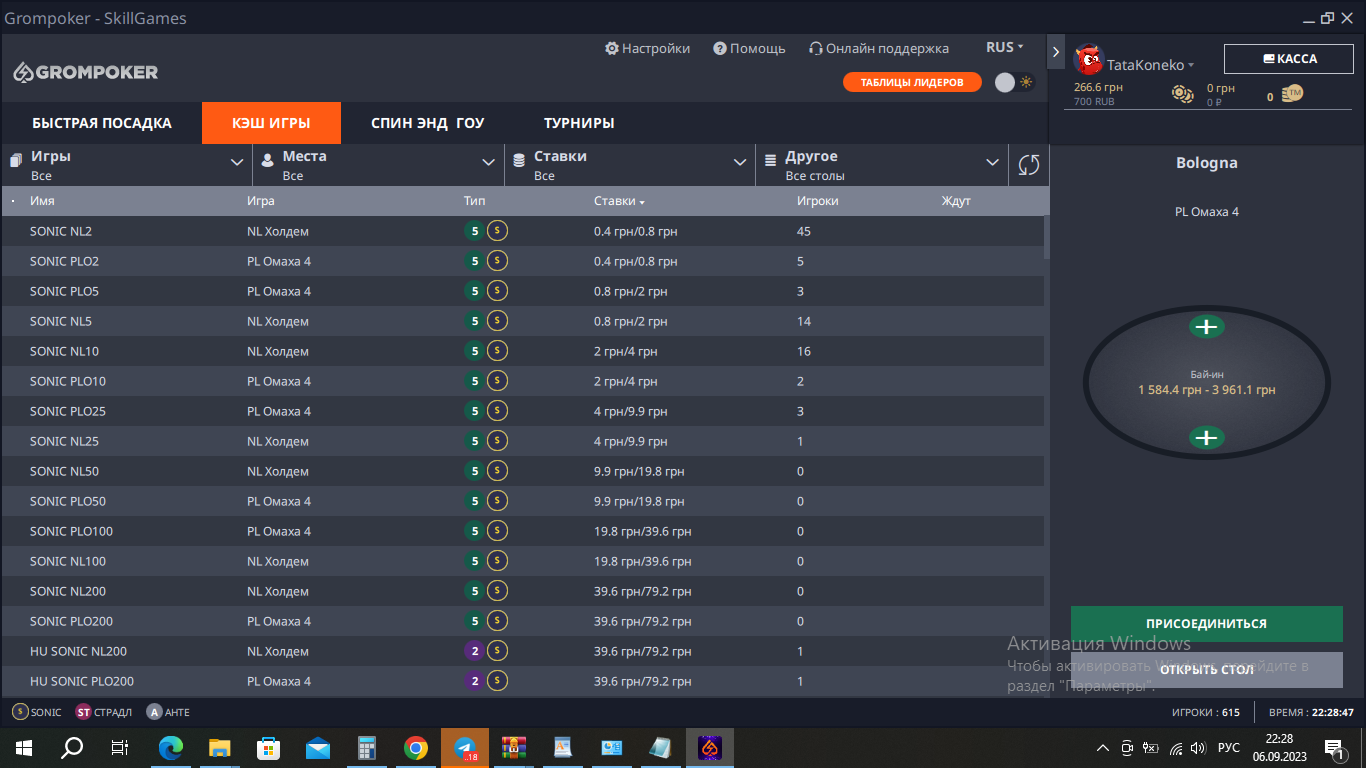Take the bottom seat plus button

click(1207, 437)
